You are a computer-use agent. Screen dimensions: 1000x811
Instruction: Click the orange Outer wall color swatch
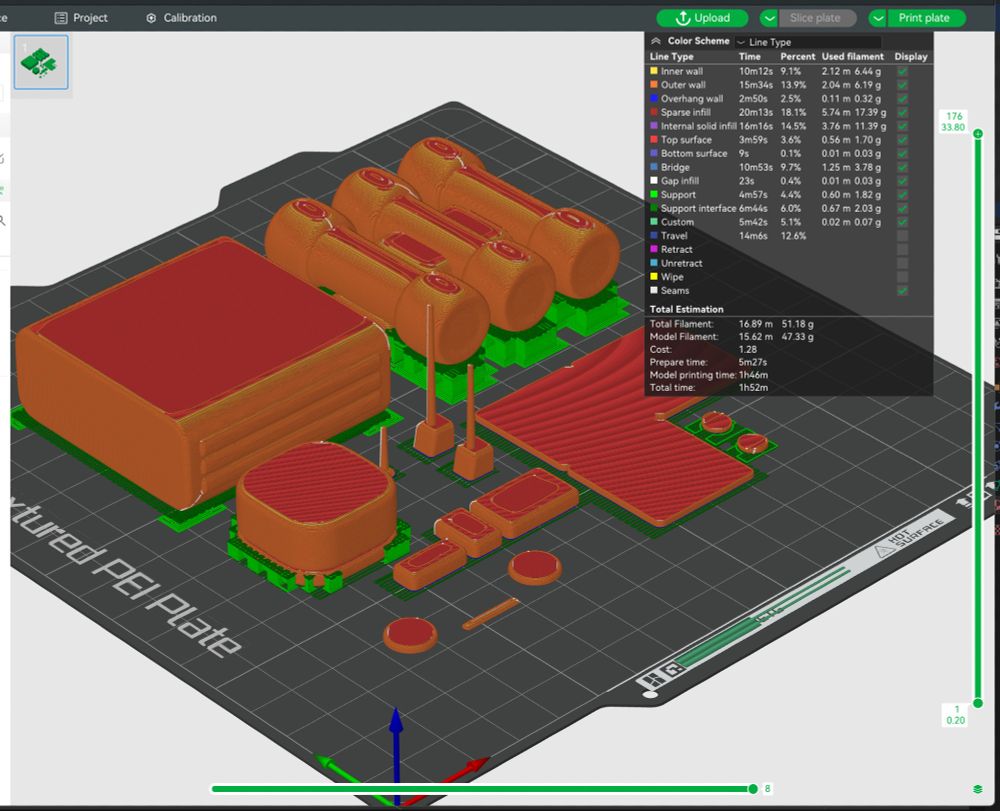point(654,84)
